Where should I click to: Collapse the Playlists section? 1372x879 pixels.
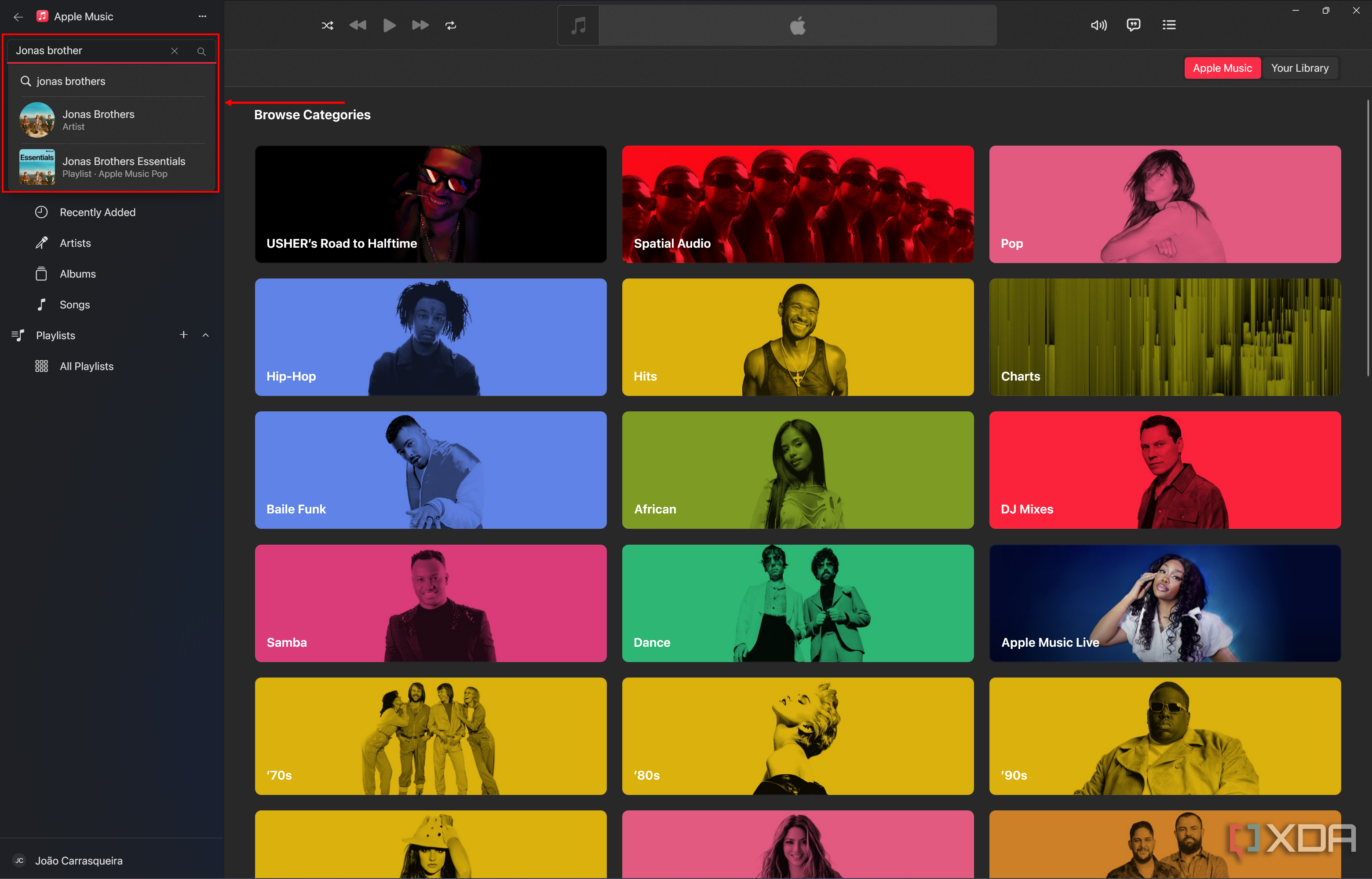205,335
